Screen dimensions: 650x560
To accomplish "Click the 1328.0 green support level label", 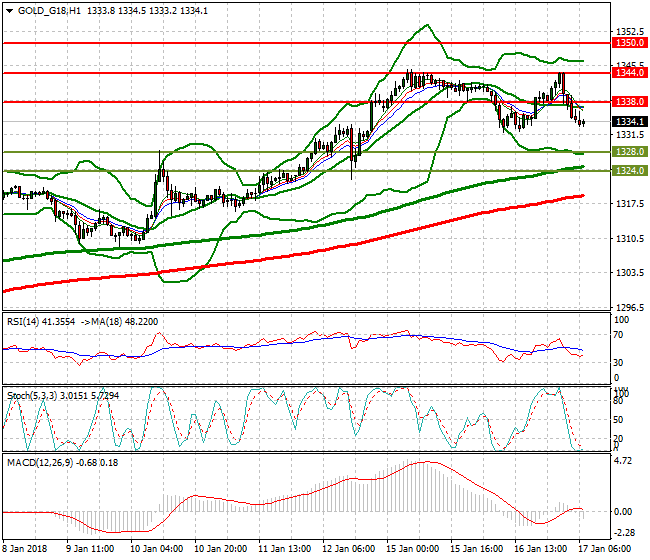I will click(630, 152).
